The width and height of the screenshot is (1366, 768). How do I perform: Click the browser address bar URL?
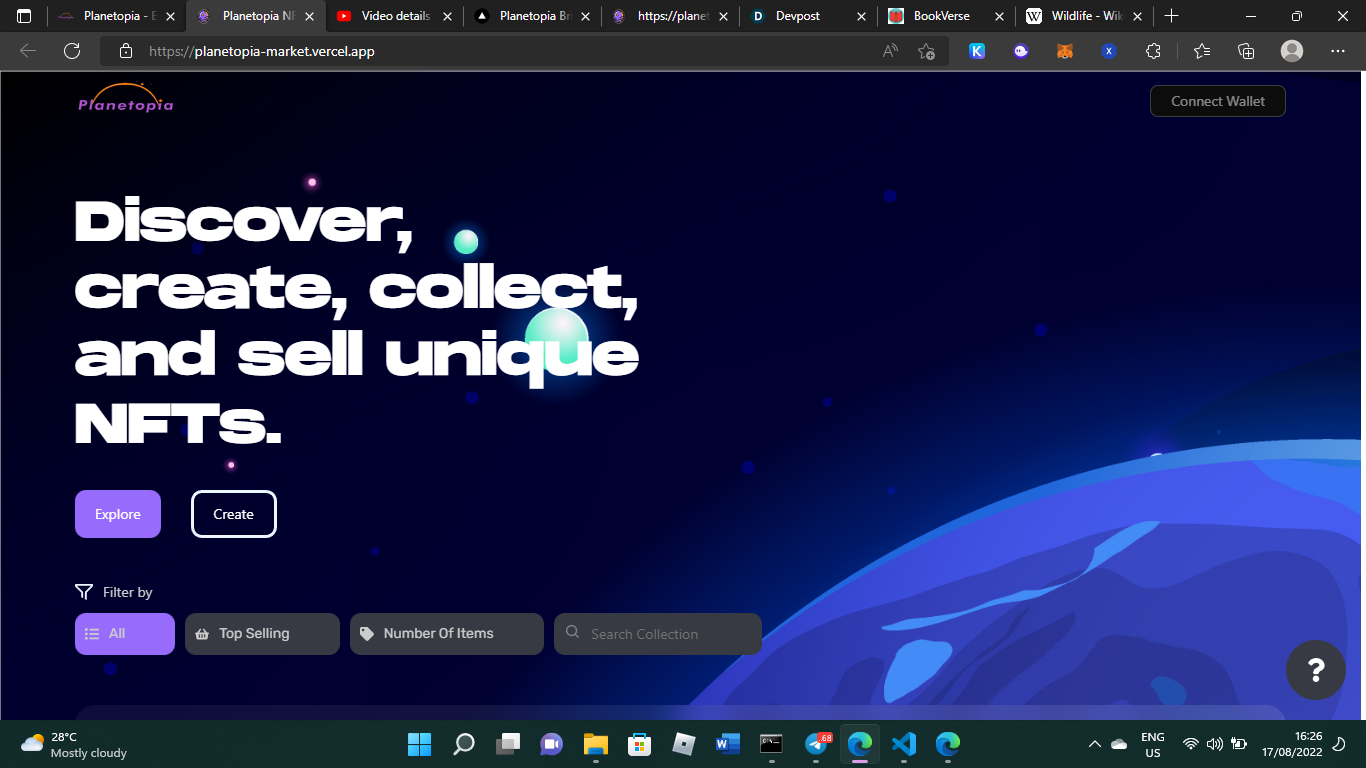(262, 51)
